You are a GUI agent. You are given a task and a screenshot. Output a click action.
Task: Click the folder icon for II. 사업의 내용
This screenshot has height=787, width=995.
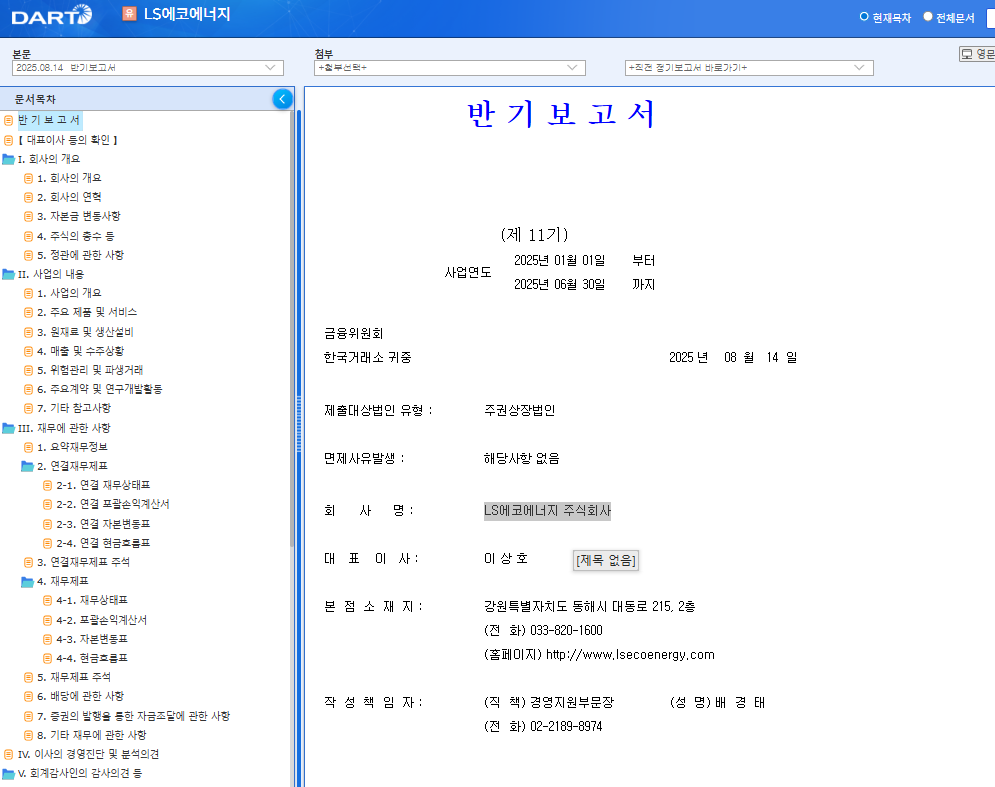click(8, 274)
